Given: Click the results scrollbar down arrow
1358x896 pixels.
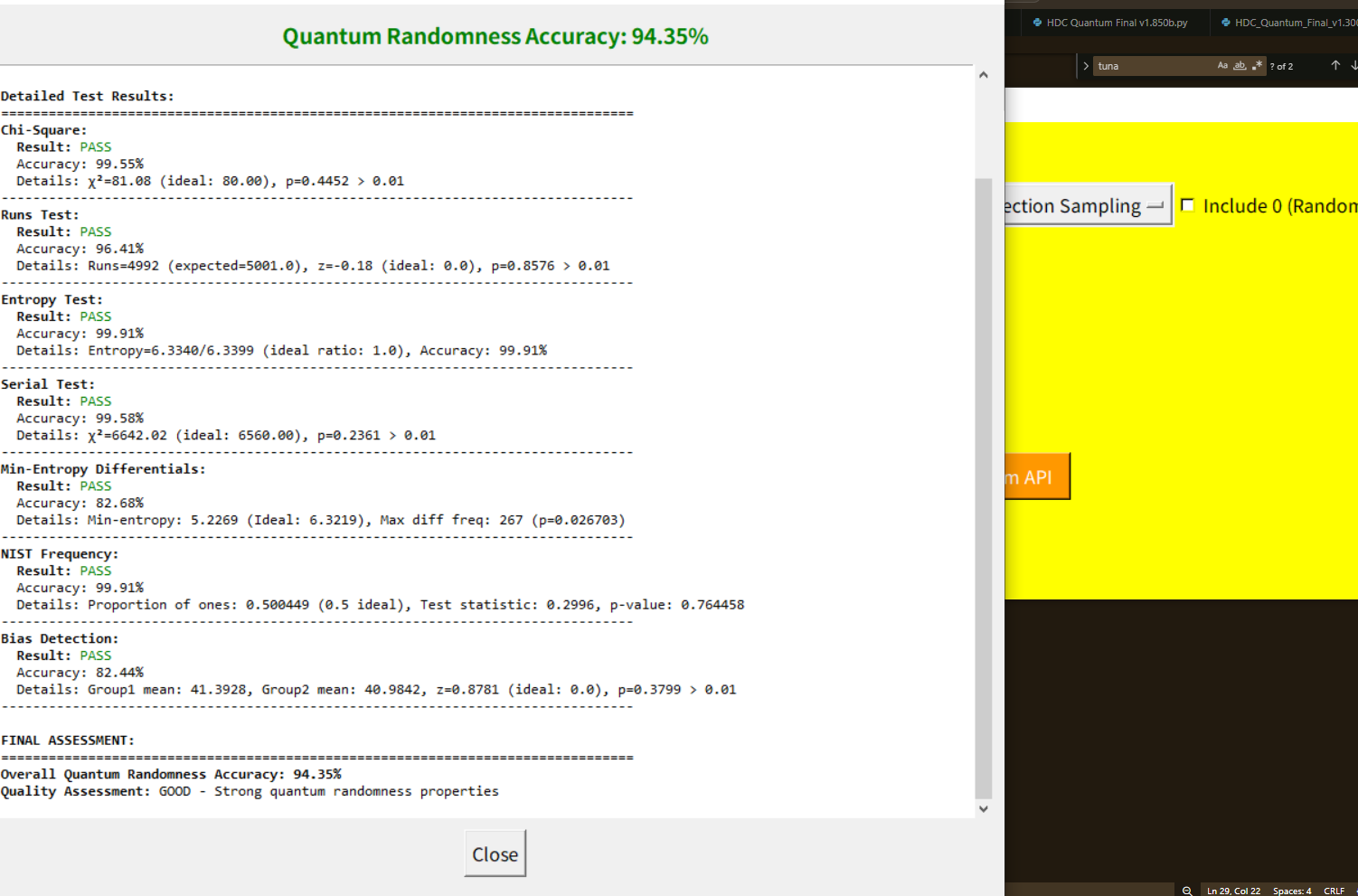Looking at the screenshot, I should (983, 809).
